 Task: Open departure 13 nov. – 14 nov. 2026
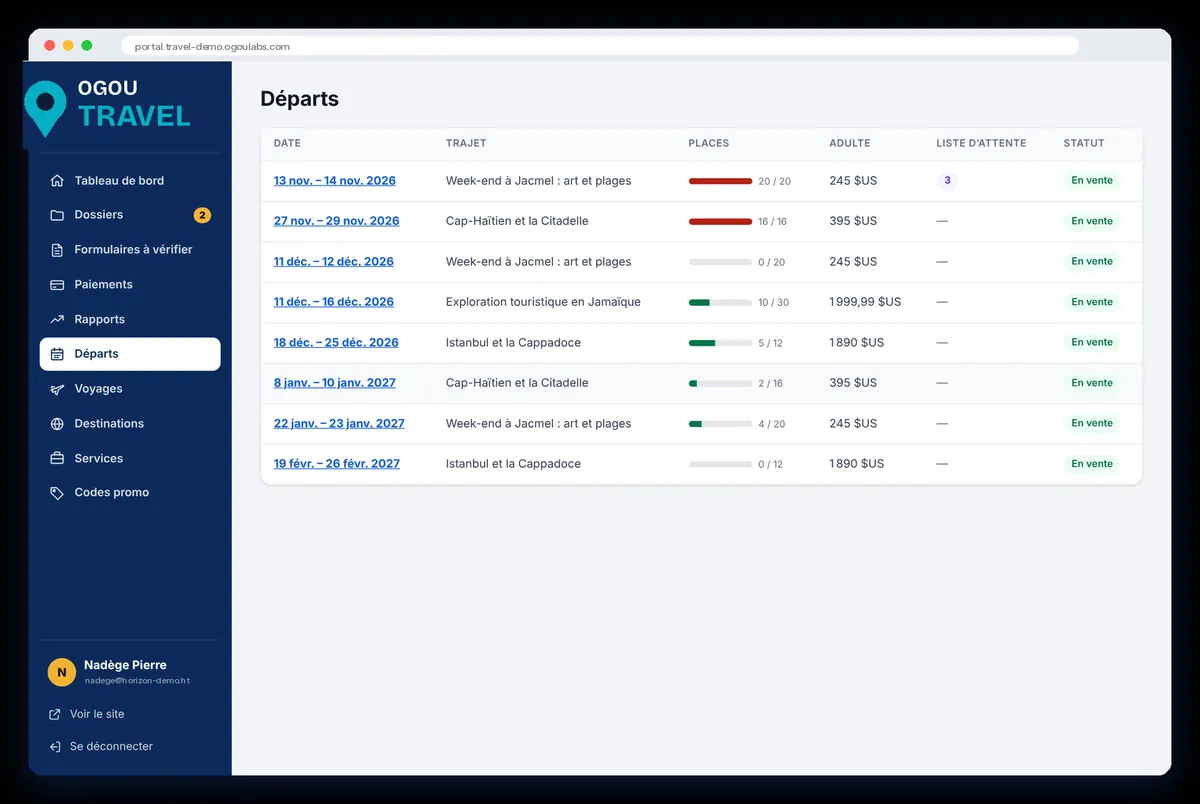(x=335, y=181)
